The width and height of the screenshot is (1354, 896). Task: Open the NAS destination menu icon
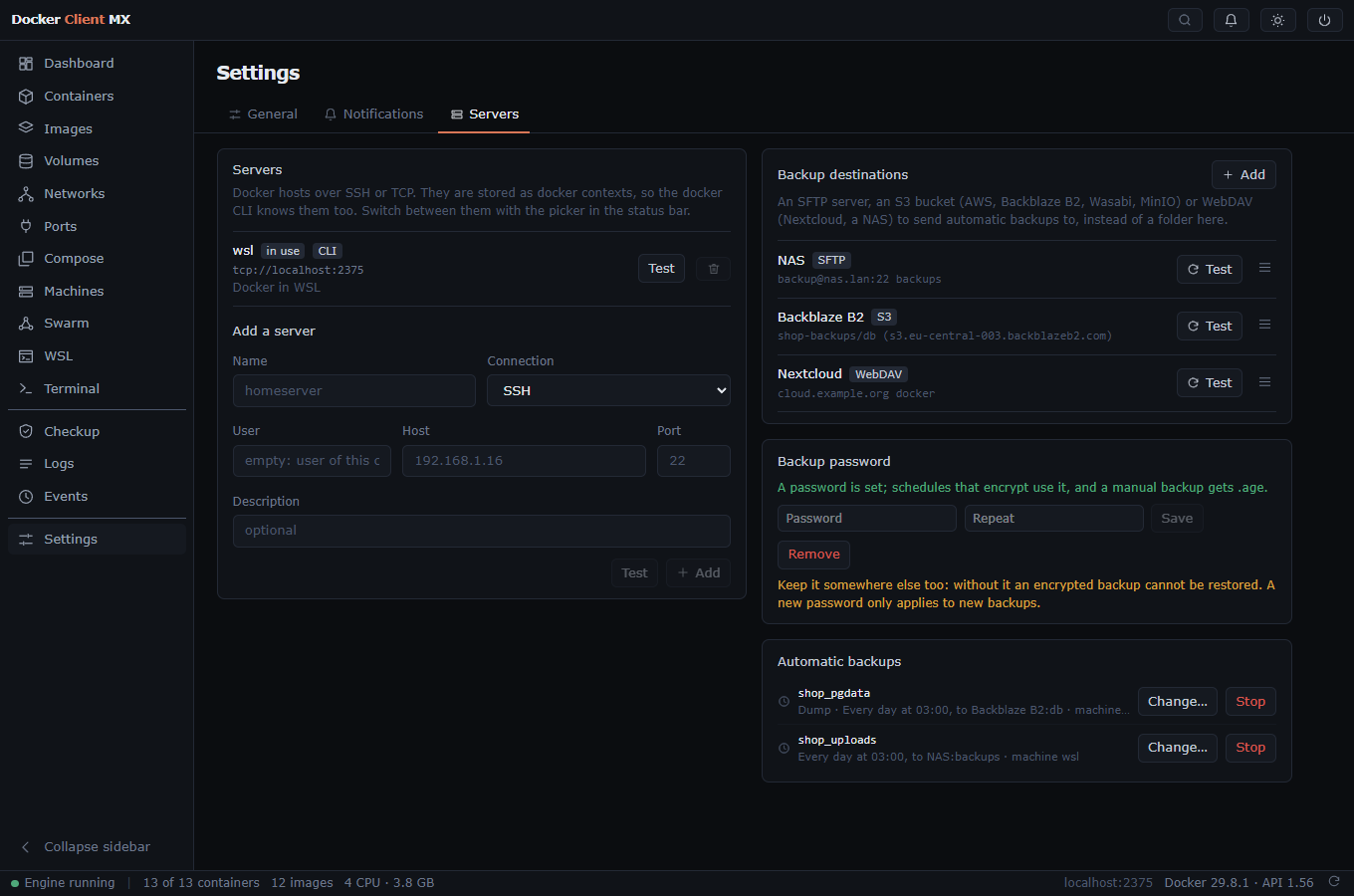coord(1264,268)
